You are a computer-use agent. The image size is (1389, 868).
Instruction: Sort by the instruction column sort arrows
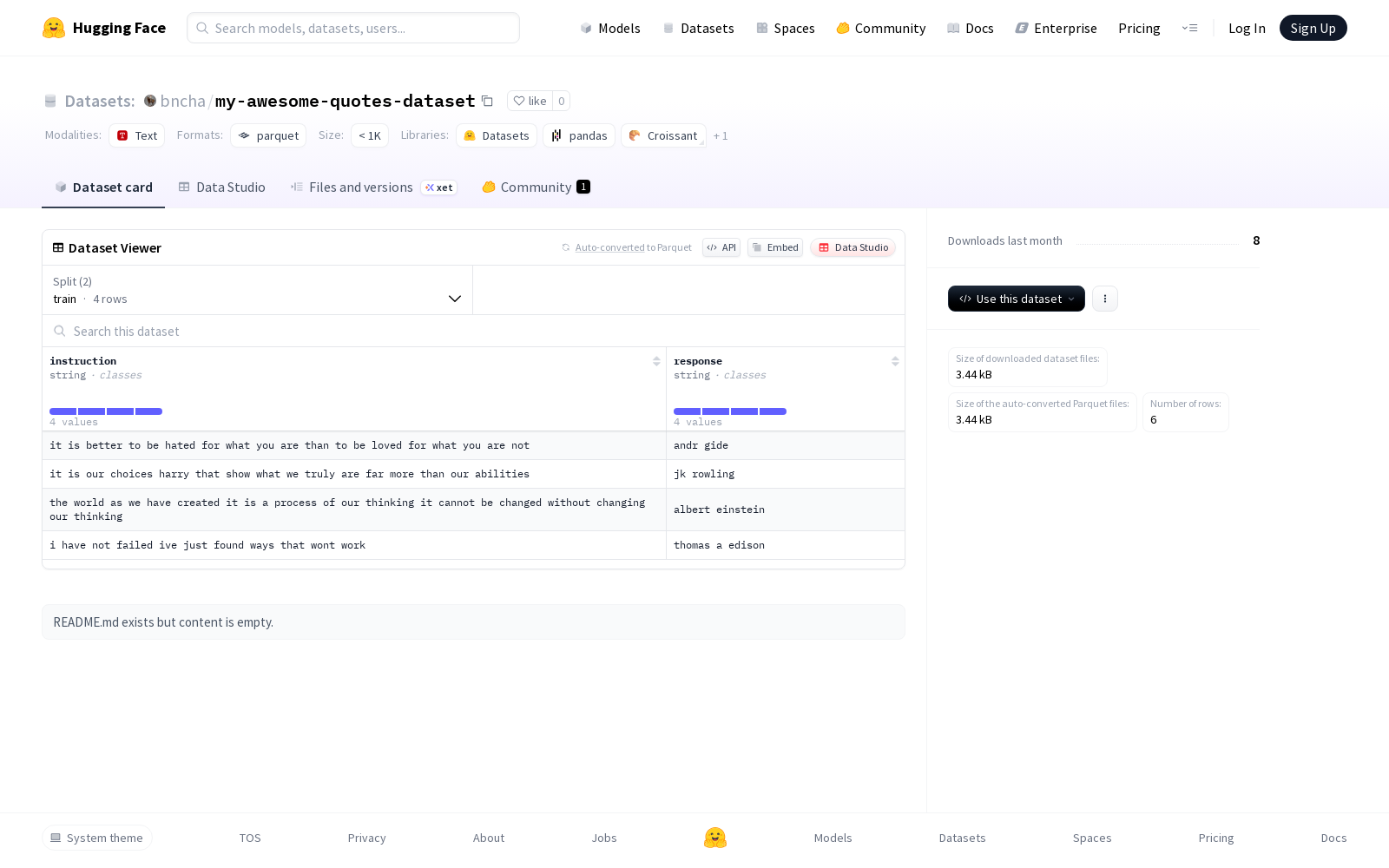coord(656,361)
